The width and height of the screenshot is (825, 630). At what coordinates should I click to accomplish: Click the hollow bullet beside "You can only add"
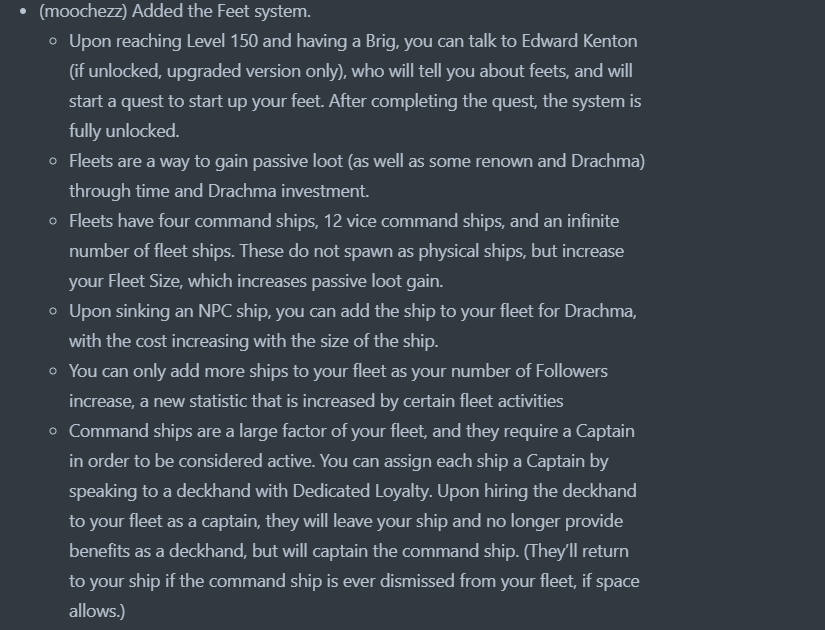[53, 372]
